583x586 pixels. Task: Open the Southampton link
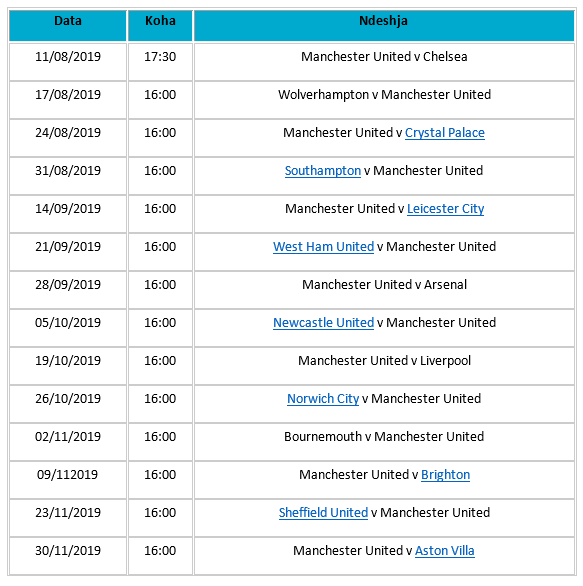323,171
